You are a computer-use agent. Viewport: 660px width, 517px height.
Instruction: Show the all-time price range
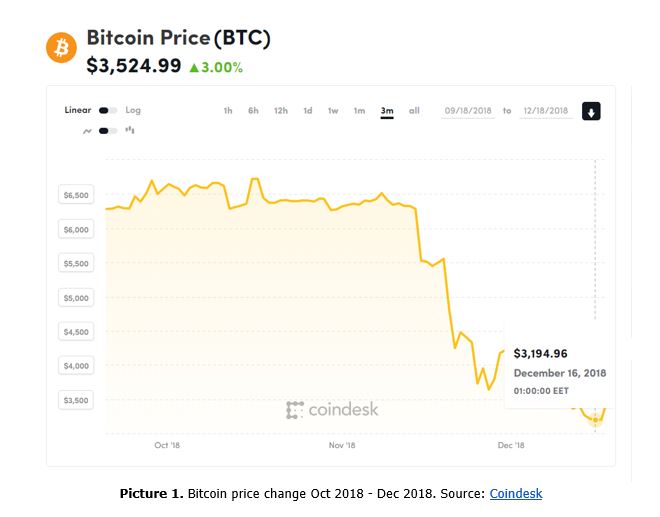pyautogui.click(x=414, y=110)
